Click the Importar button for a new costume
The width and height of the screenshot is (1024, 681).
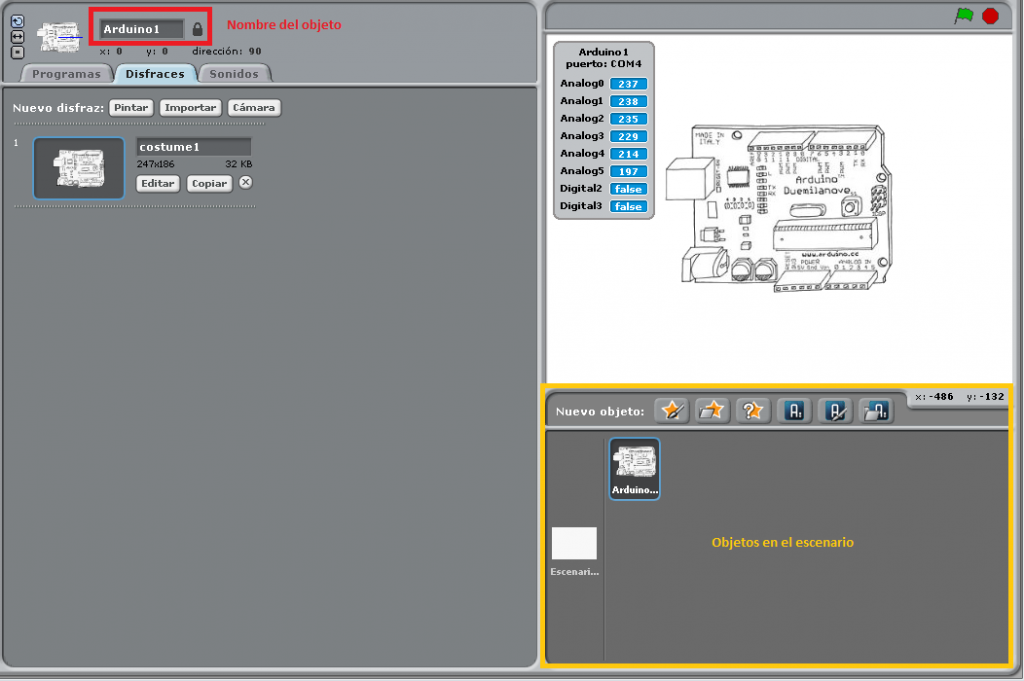(190, 107)
